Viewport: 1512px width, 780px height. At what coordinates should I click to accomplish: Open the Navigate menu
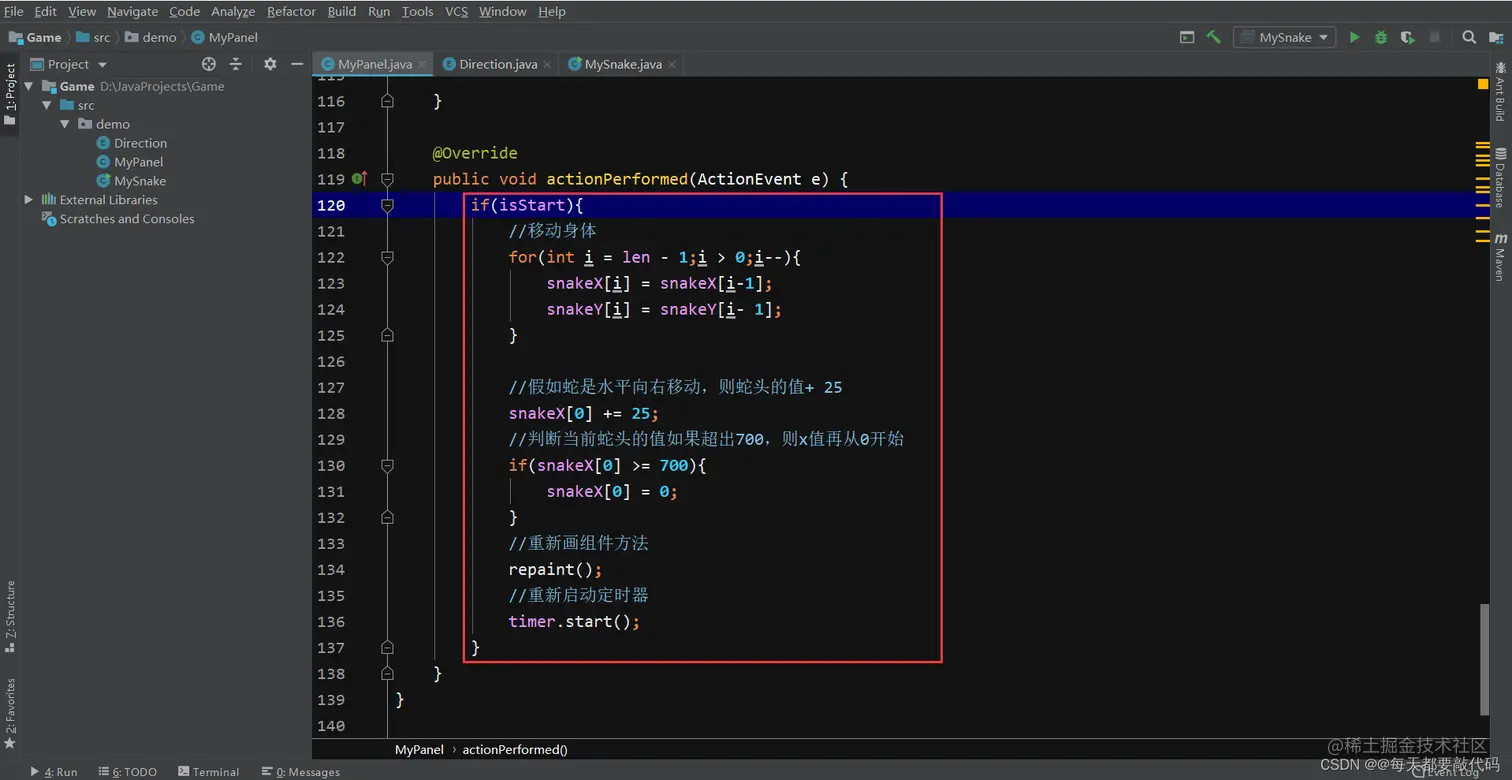[x=132, y=11]
